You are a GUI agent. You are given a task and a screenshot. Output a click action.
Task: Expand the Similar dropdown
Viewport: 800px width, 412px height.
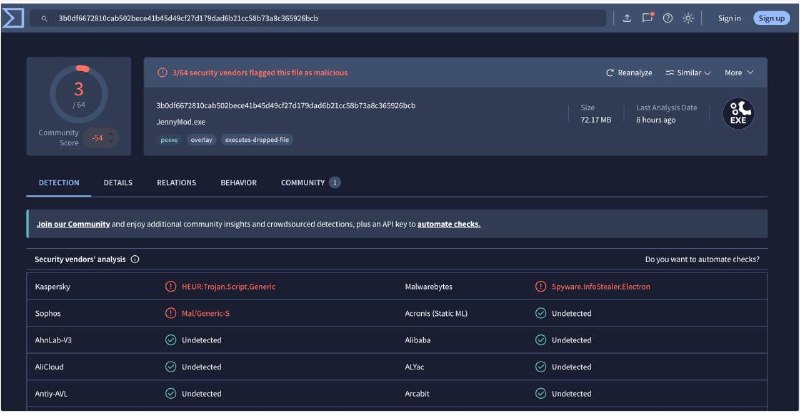click(688, 73)
